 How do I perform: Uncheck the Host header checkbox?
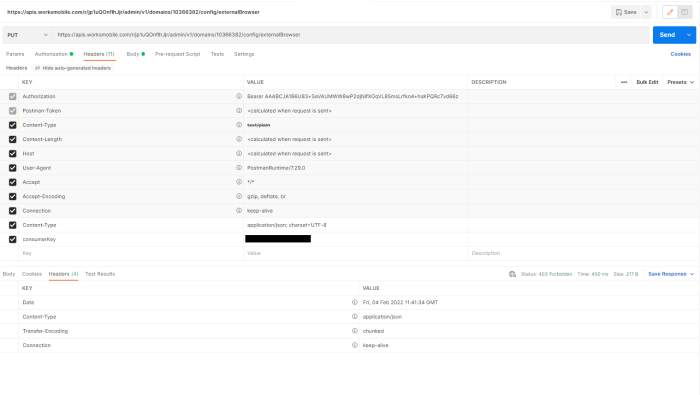(x=12, y=154)
